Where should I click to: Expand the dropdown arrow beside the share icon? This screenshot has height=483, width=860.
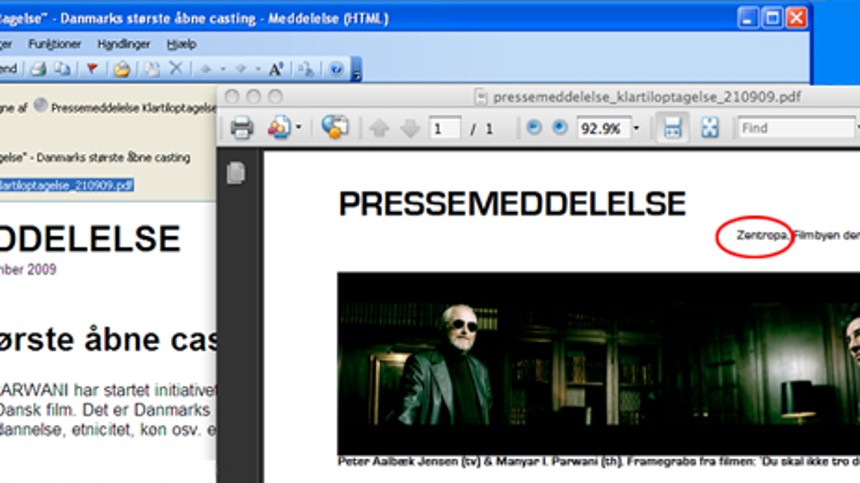[x=299, y=129]
